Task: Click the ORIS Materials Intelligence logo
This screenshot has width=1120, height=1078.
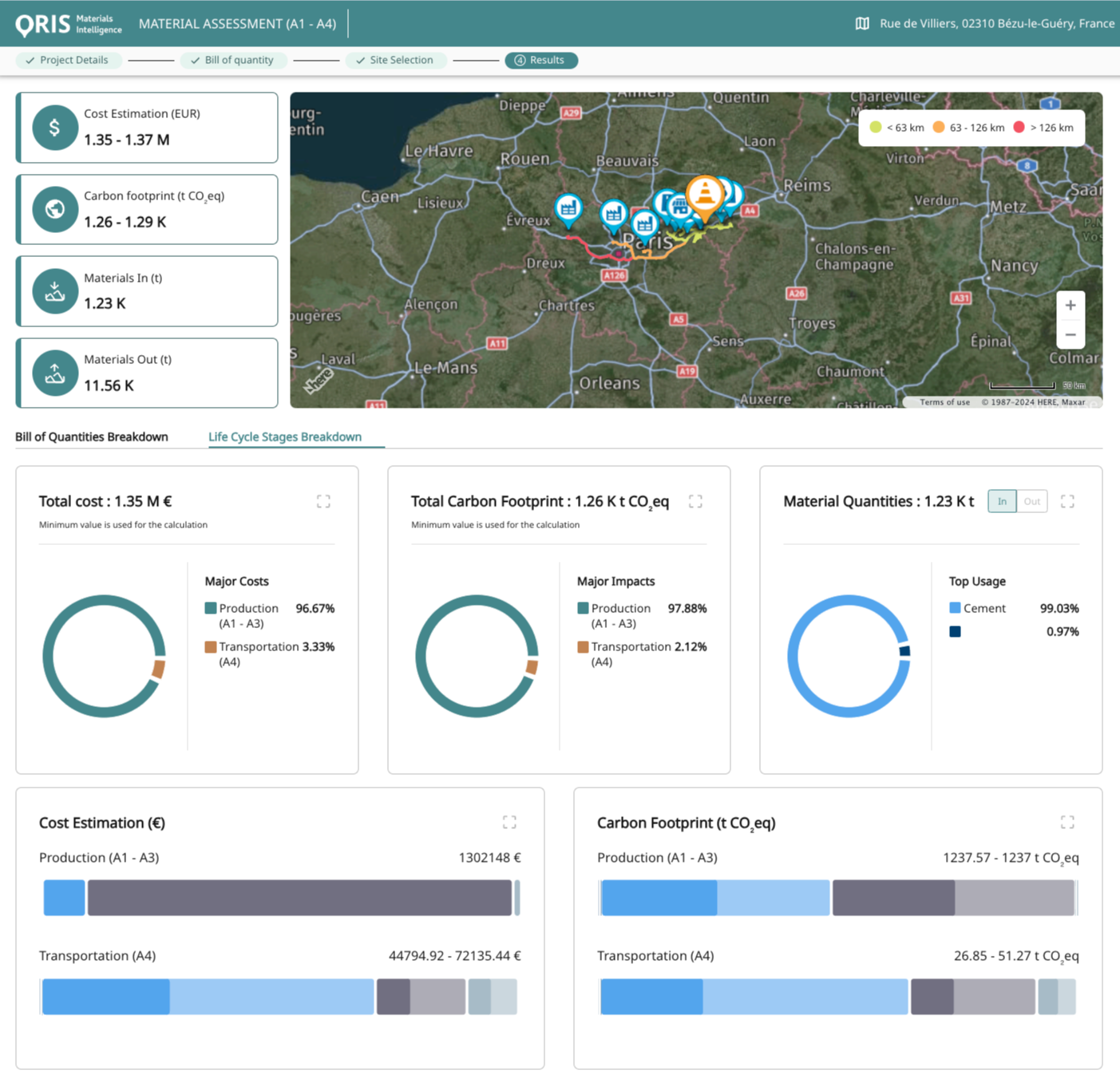Action: [68, 23]
